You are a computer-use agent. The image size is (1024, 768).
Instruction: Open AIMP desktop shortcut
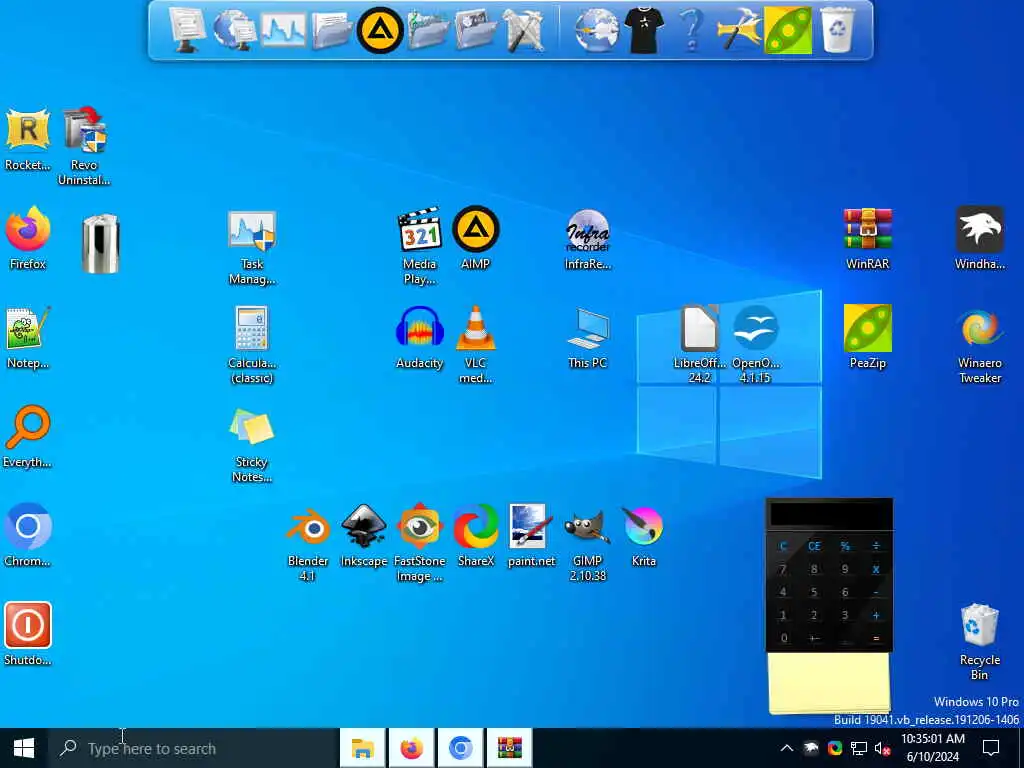[475, 238]
